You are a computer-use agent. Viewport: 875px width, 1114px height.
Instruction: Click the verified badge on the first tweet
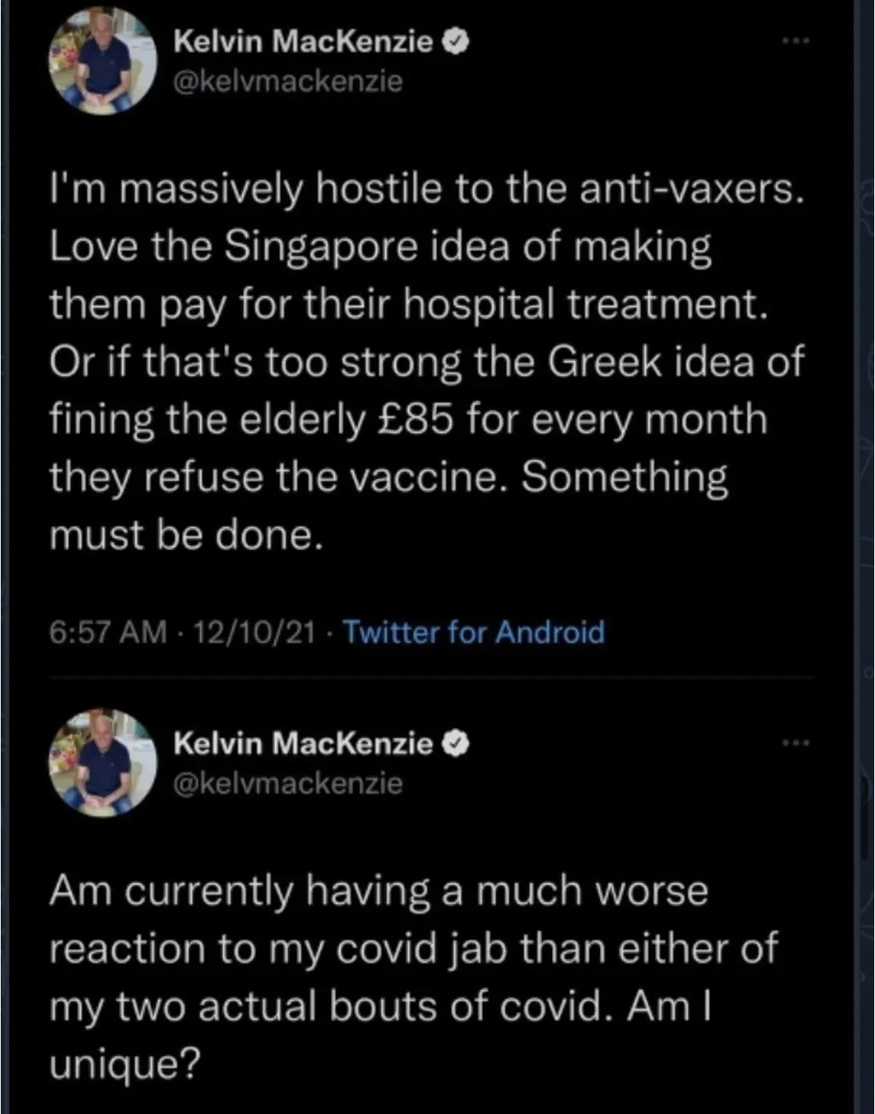tap(451, 42)
